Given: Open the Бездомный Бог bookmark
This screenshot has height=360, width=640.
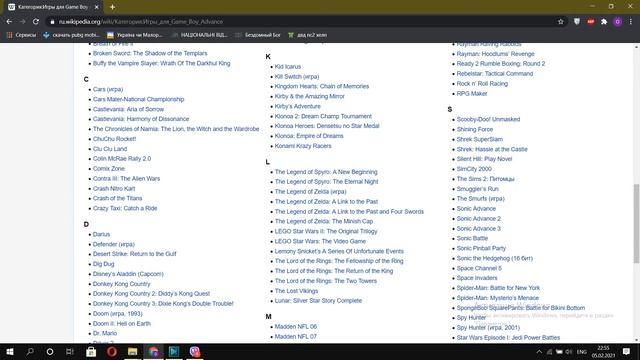Looking at the screenshot, I should point(258,35).
